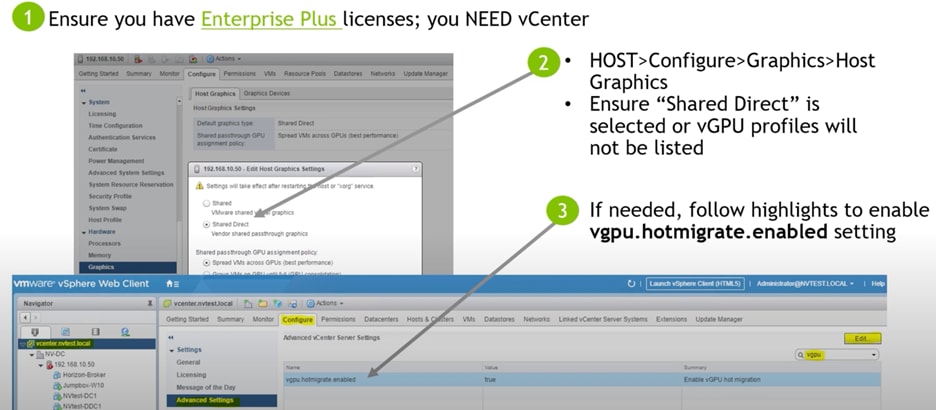Viewport: 936px width, 410px height.
Task: Collapse 192.168.10.50 host tree node
Action: 41,365
